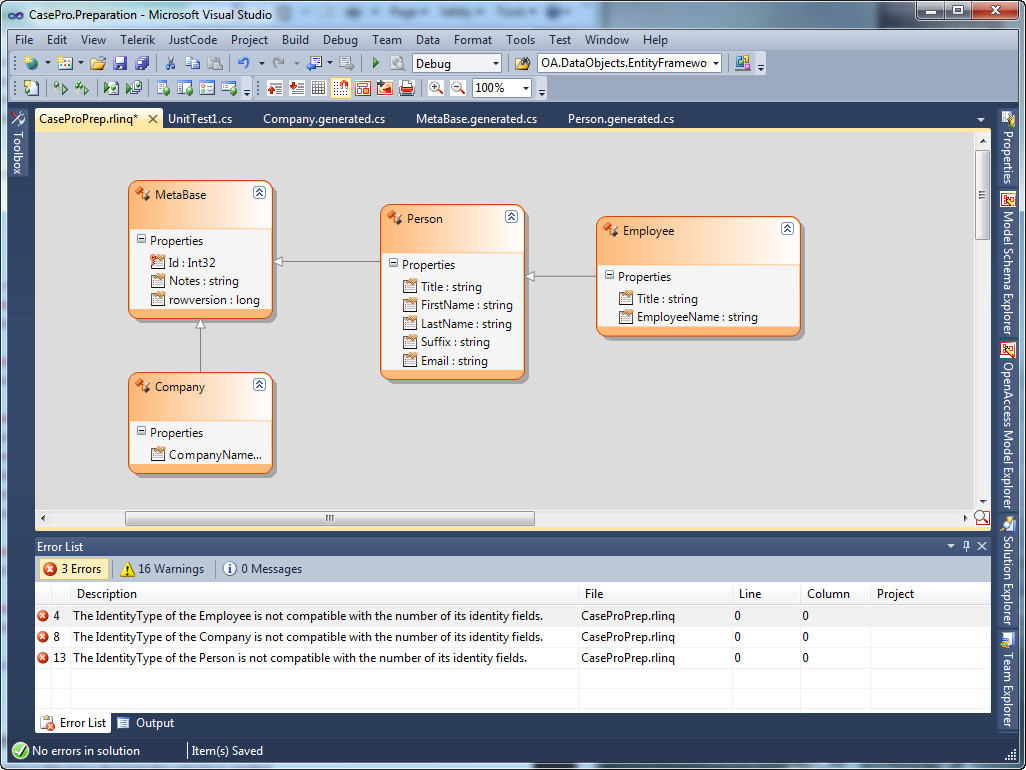Click the diagram's horizontal scrollbar thumb

click(x=329, y=518)
